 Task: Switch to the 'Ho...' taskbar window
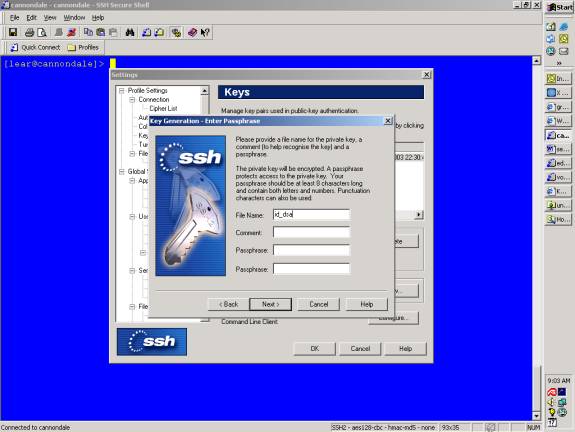coord(558,219)
